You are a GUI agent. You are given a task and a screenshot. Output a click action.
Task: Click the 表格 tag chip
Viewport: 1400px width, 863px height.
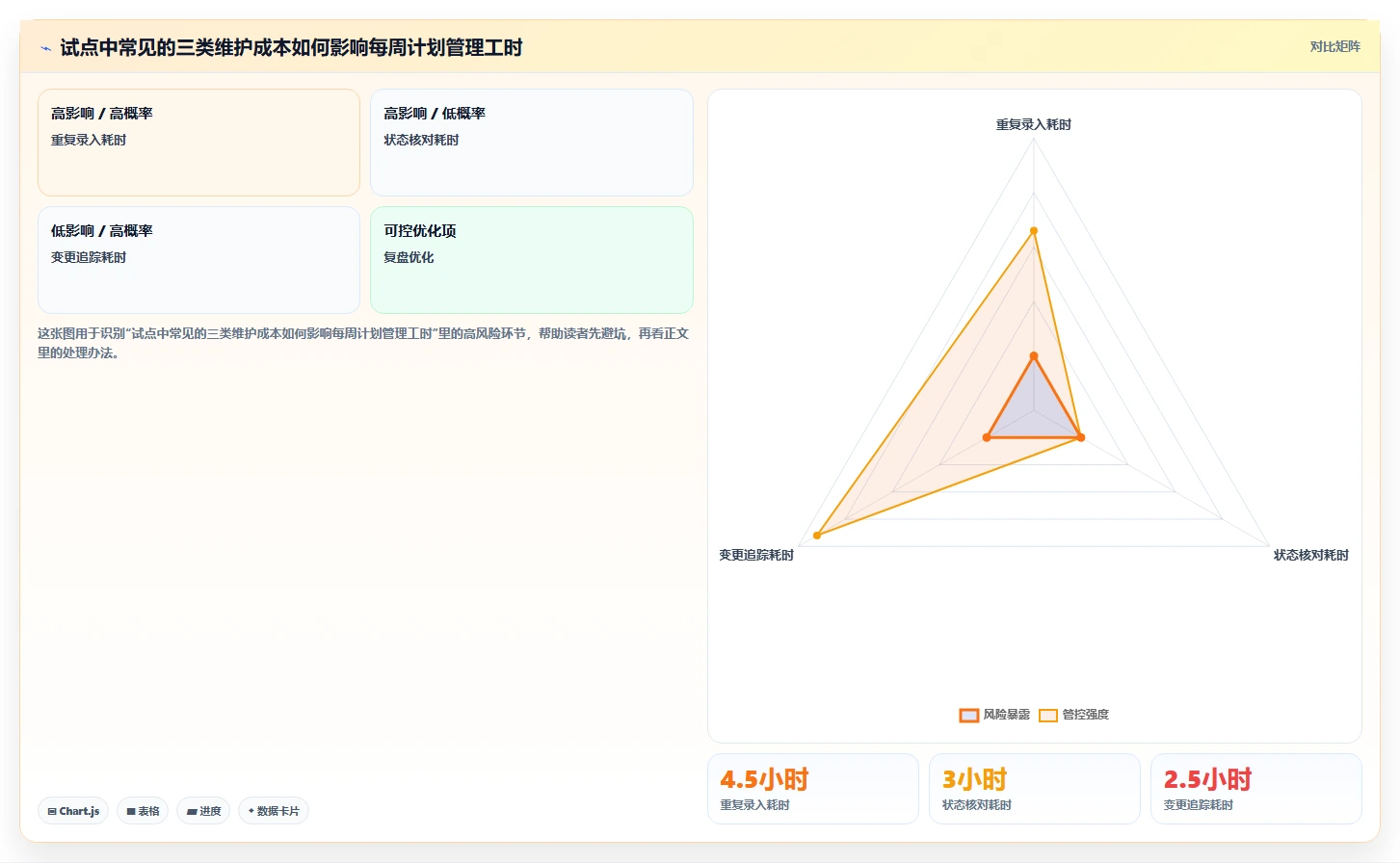(x=143, y=811)
